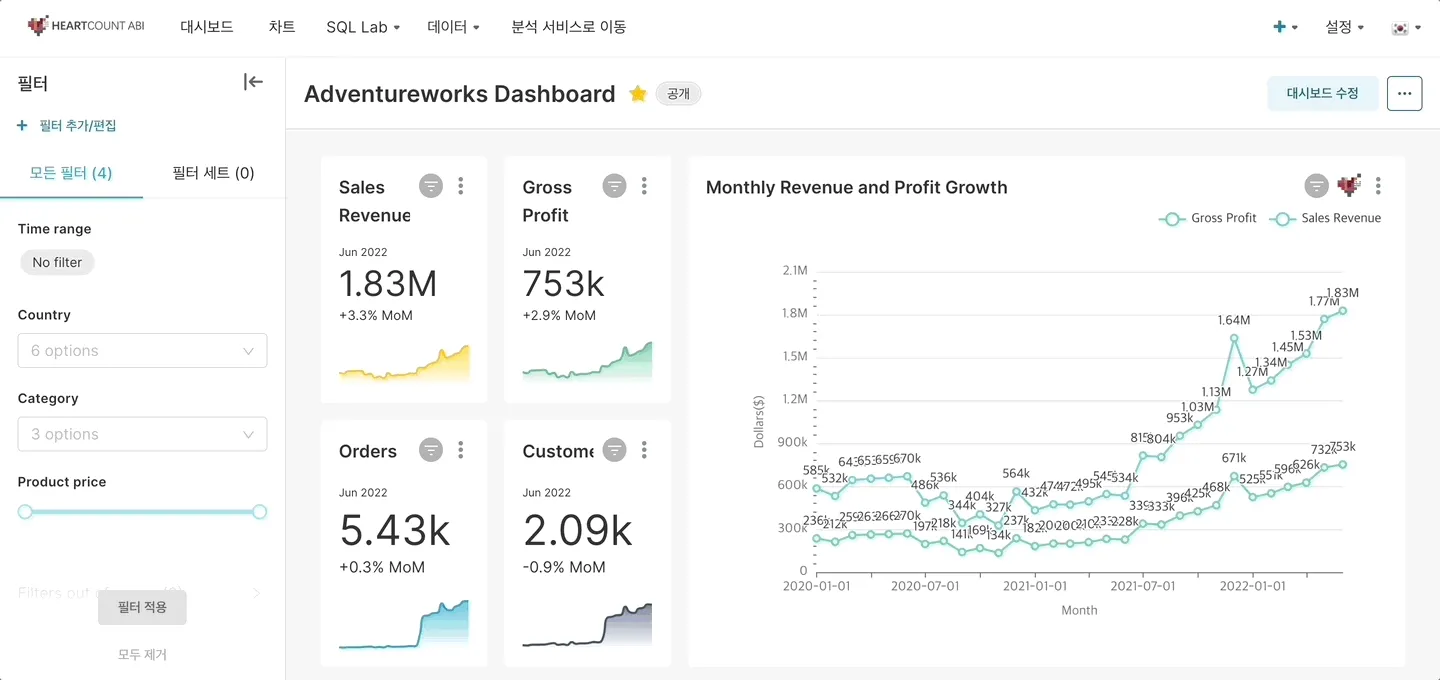Unfavorite dashboard with the star icon
Screen dimensions: 1440x680
tap(638, 94)
